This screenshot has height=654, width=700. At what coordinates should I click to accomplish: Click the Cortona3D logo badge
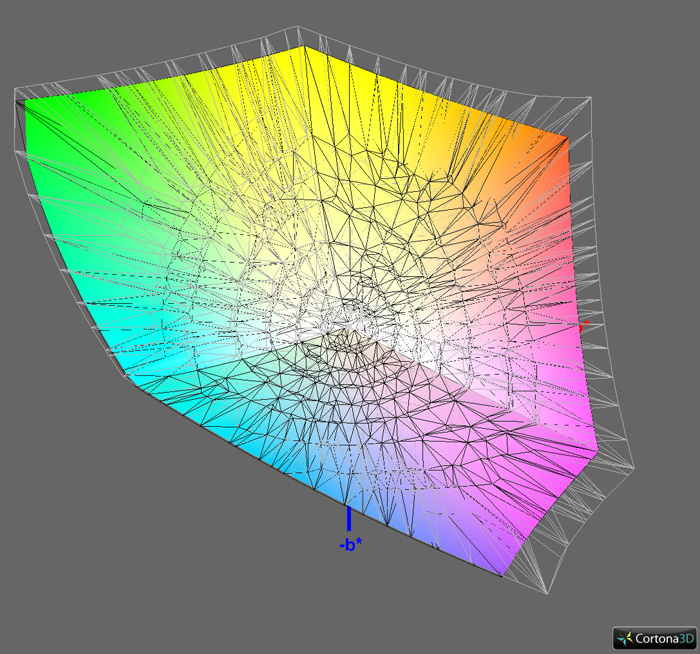tap(655, 637)
